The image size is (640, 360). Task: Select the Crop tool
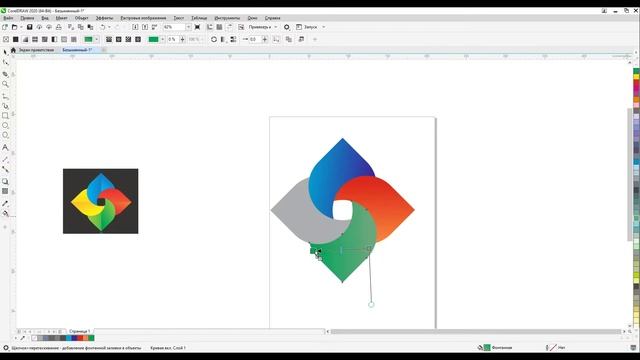point(5,74)
